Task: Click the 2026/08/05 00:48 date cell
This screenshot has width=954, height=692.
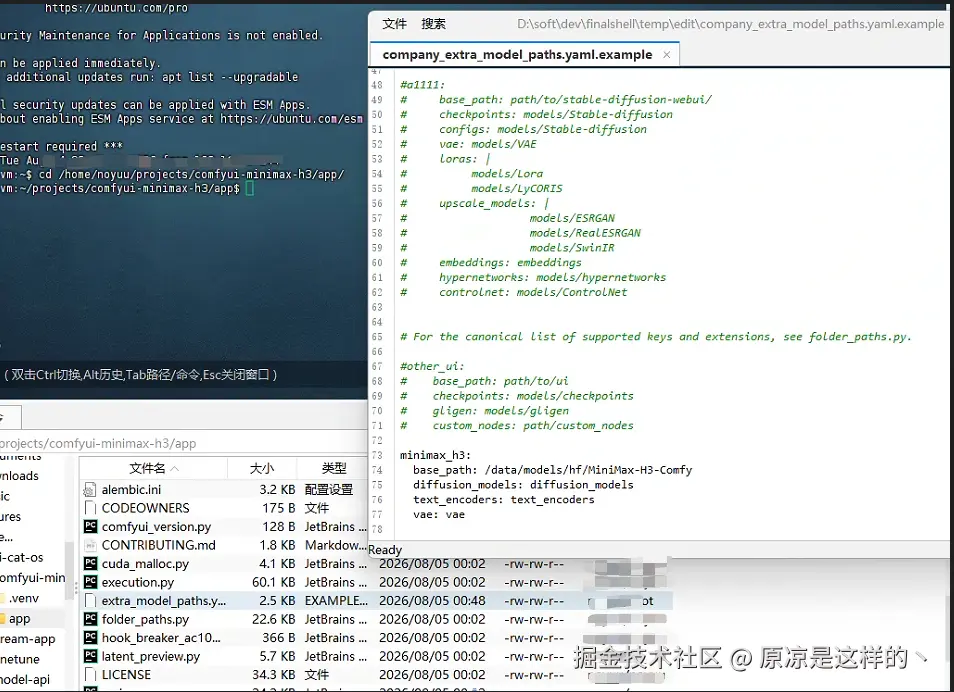Action: click(x=432, y=601)
